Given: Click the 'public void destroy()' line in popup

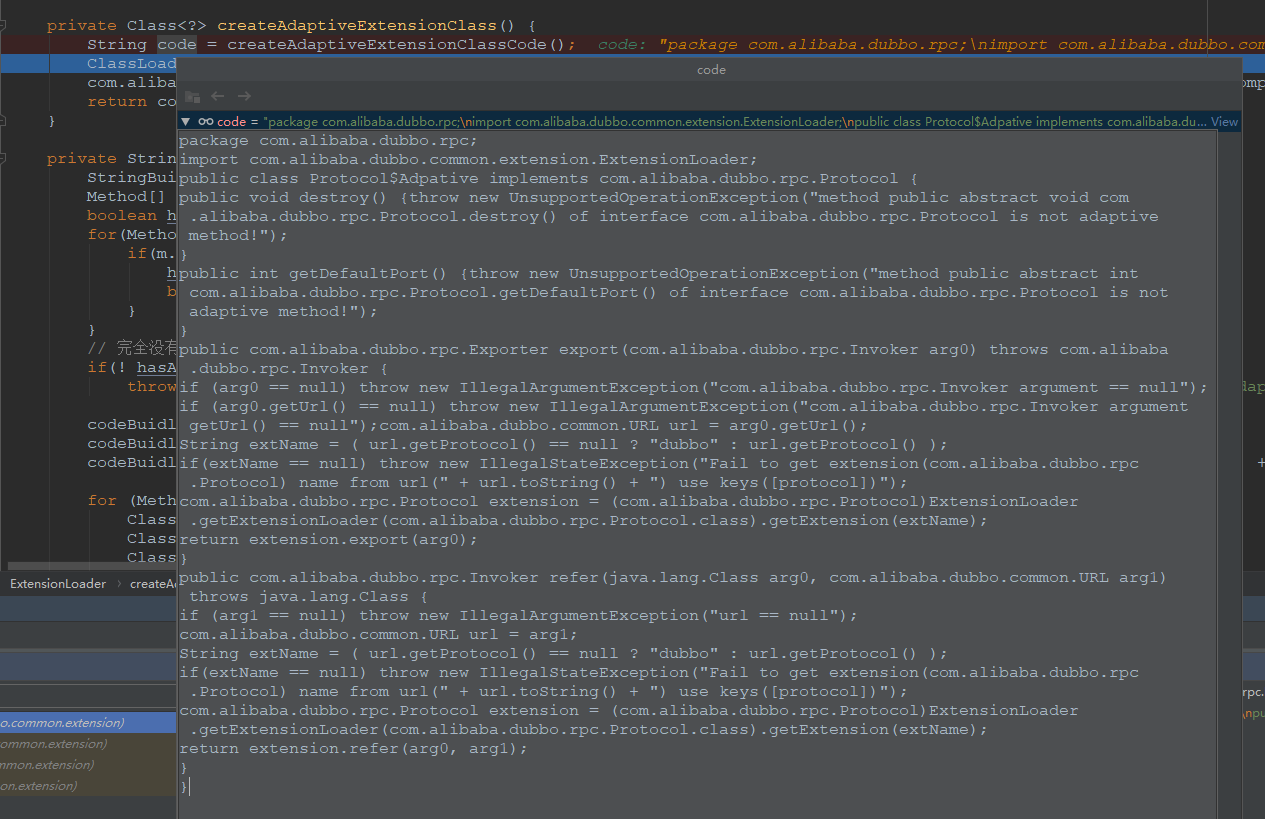Looking at the screenshot, I should (654, 198).
